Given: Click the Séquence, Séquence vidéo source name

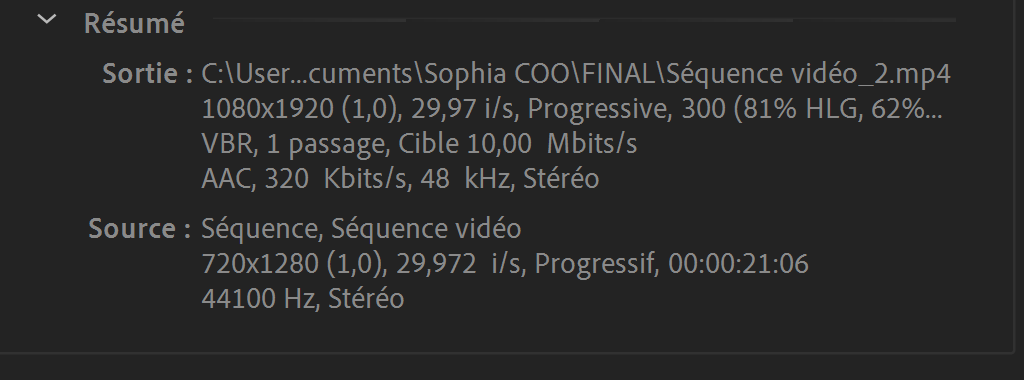Looking at the screenshot, I should (x=361, y=229).
